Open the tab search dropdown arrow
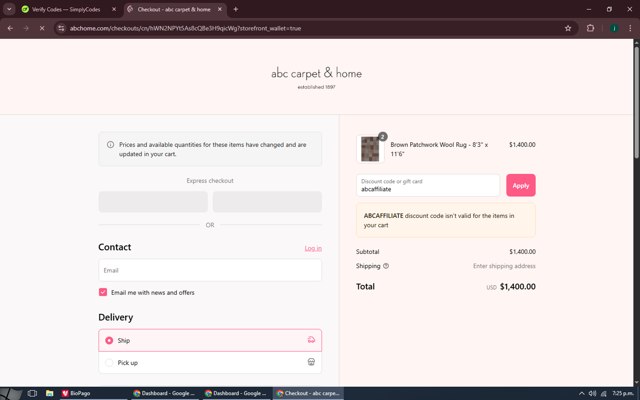Viewport: 640px width, 400px height. coord(9,9)
